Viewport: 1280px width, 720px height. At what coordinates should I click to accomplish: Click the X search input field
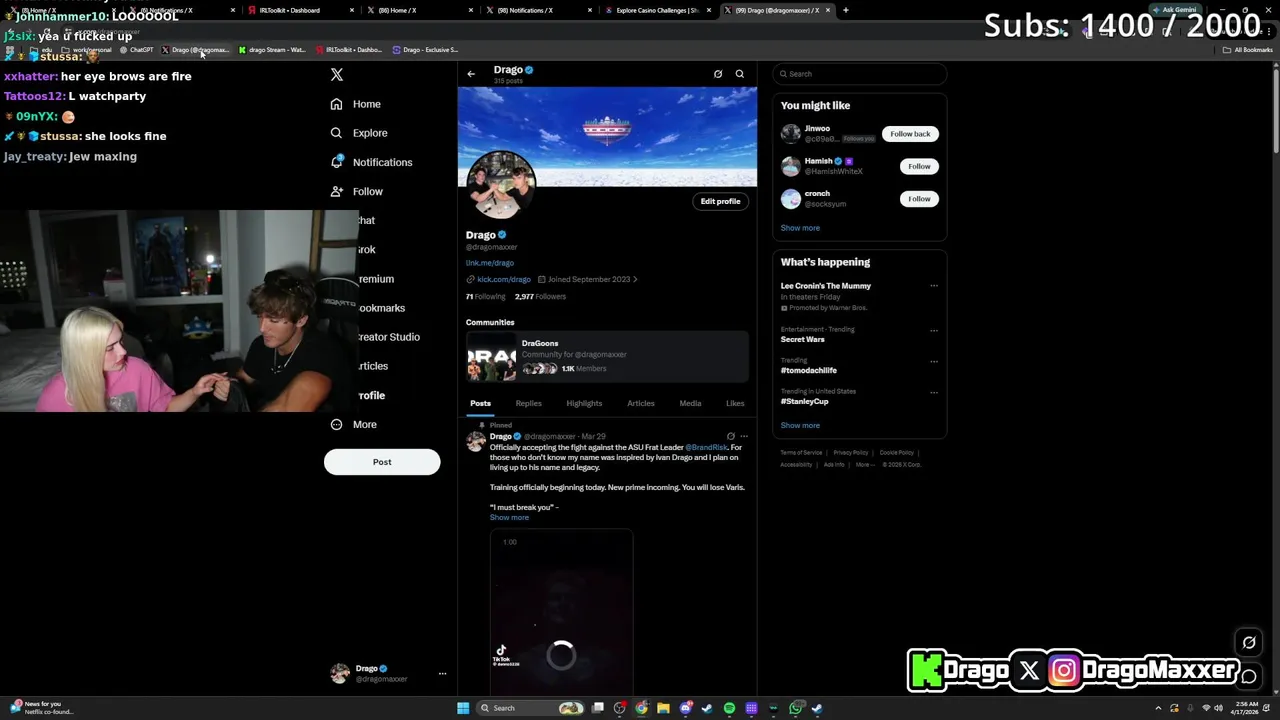click(860, 74)
